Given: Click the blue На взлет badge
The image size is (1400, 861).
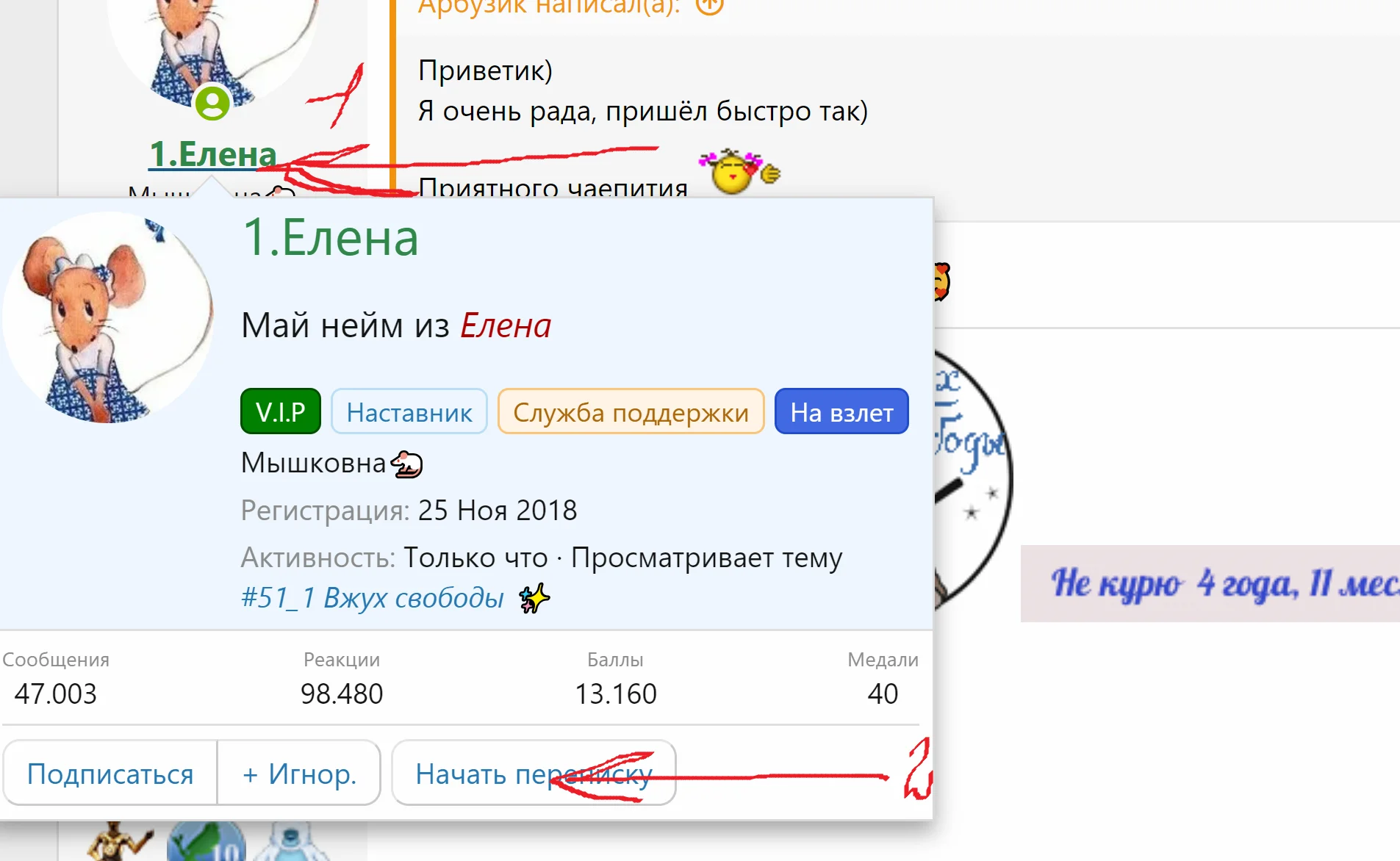Looking at the screenshot, I should click(841, 411).
